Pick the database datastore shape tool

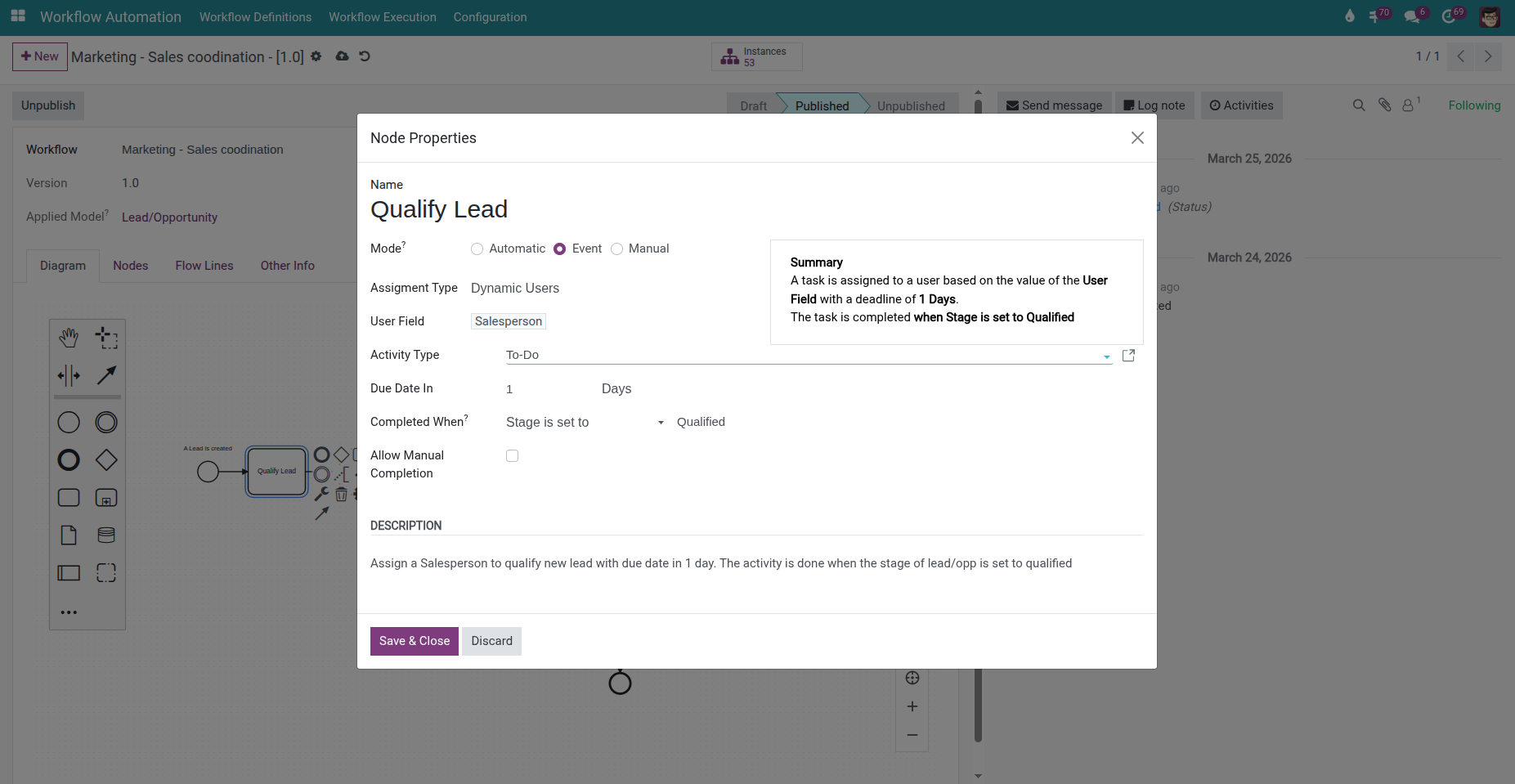(106, 535)
